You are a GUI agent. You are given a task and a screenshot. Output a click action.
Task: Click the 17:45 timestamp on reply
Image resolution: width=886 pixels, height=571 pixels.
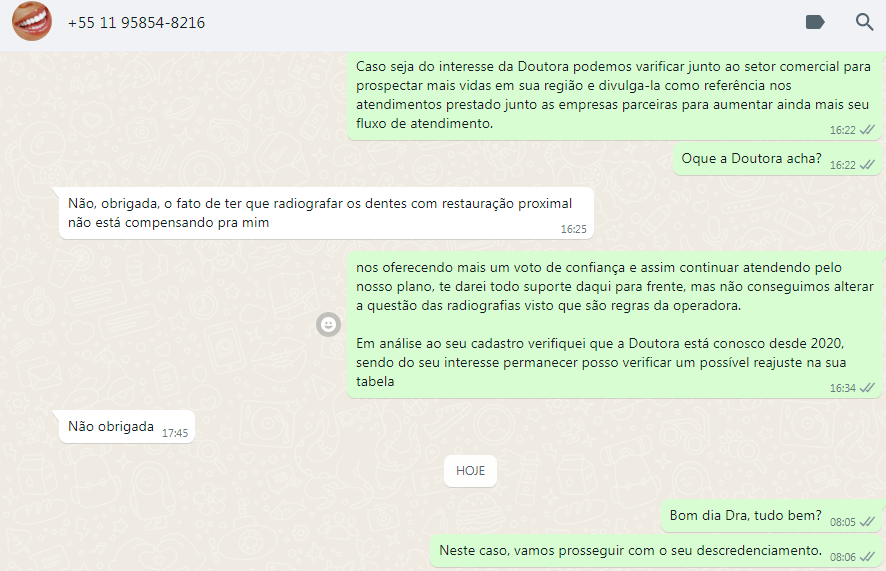tap(175, 433)
